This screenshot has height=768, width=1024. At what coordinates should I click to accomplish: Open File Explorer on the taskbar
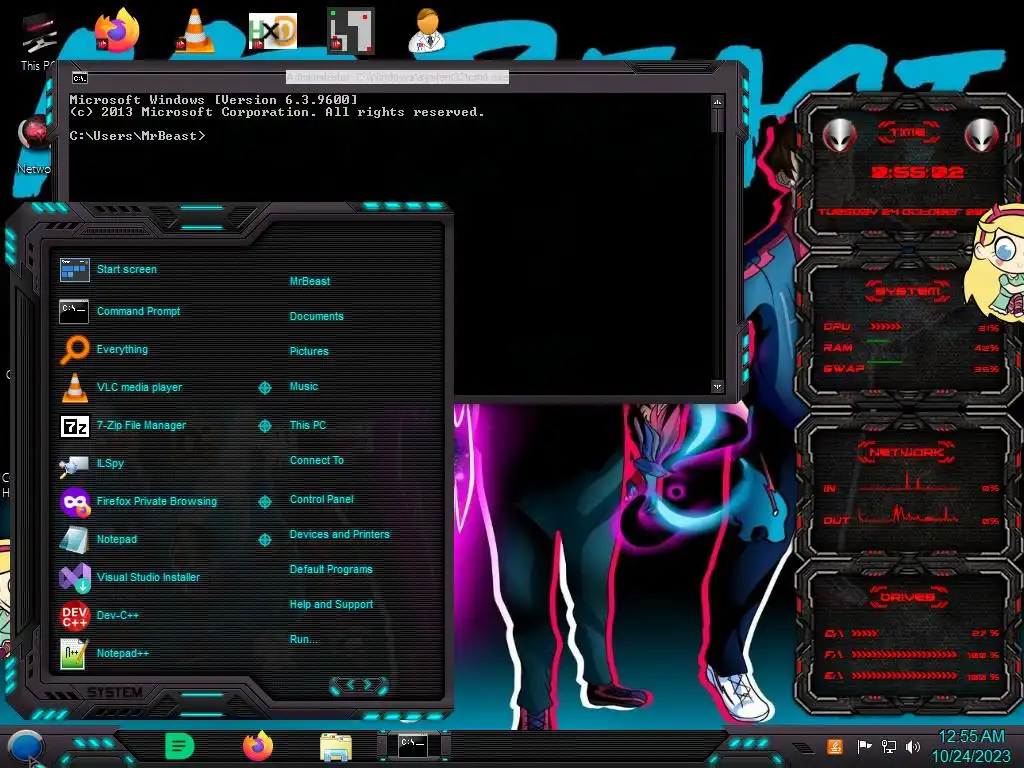tap(336, 747)
